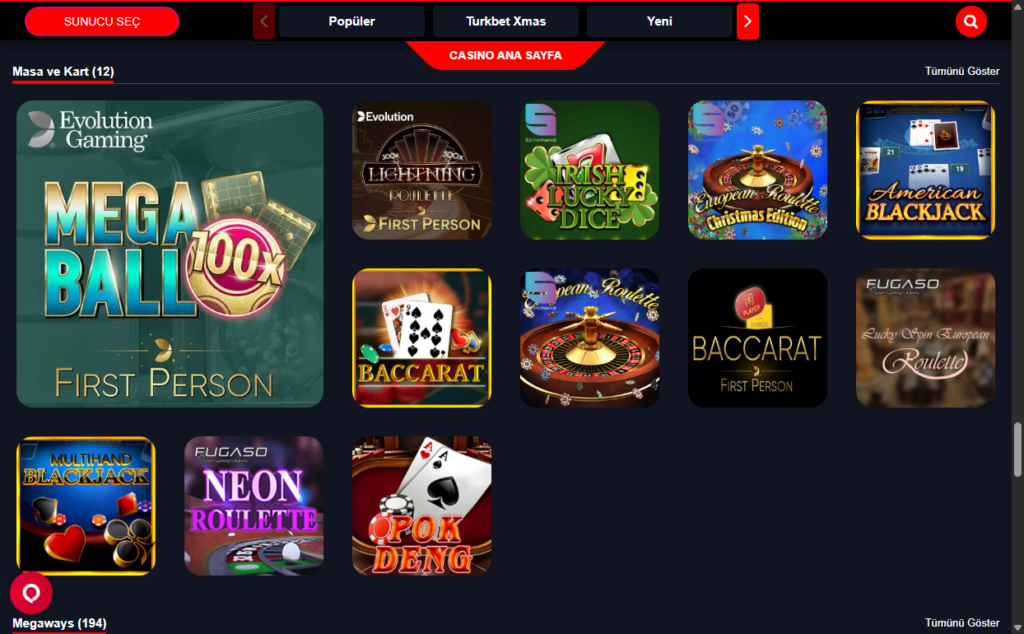Go to Casino Ana Sayfa

point(505,55)
